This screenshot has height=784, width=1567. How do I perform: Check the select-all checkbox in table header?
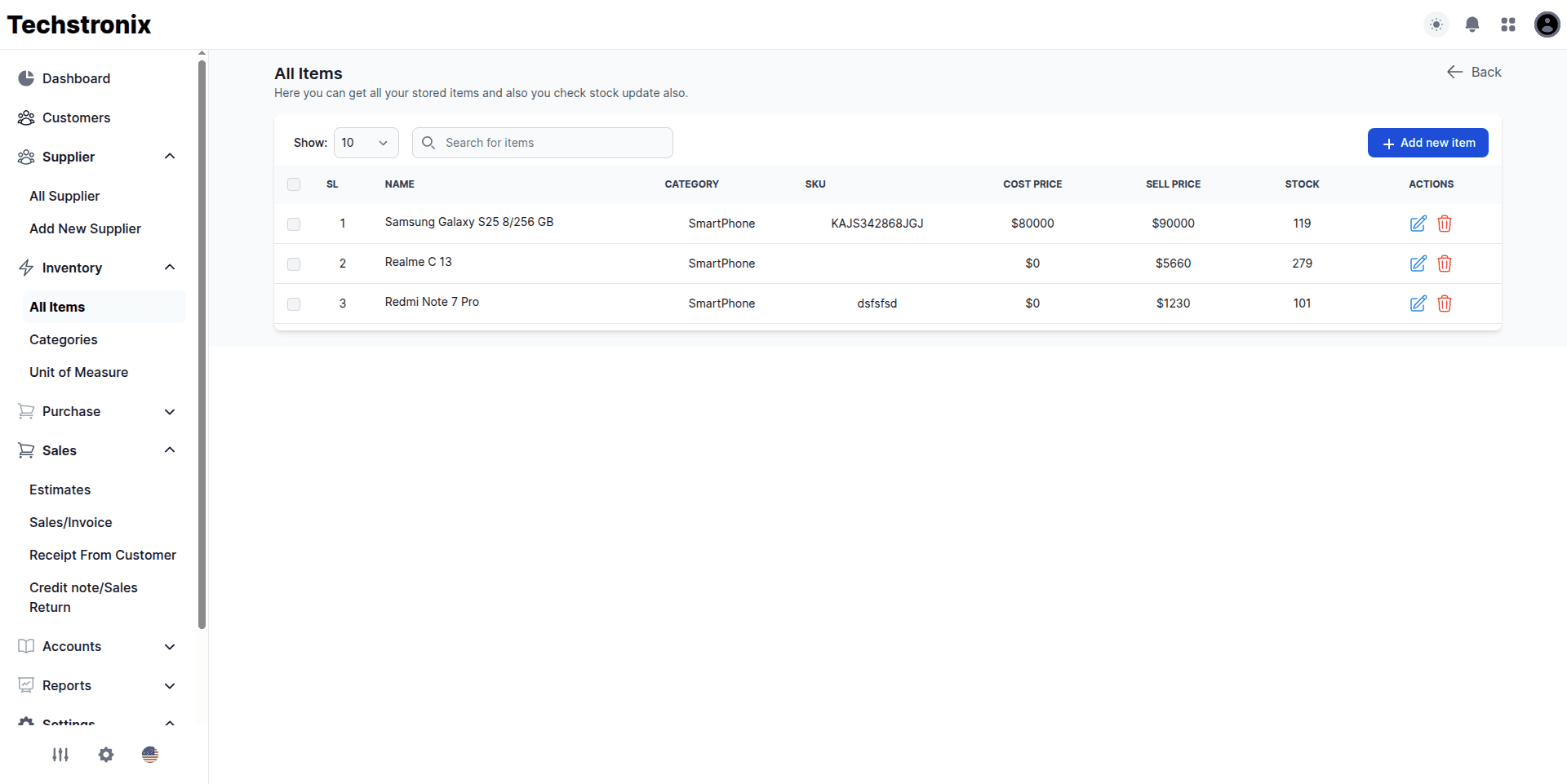(x=293, y=184)
